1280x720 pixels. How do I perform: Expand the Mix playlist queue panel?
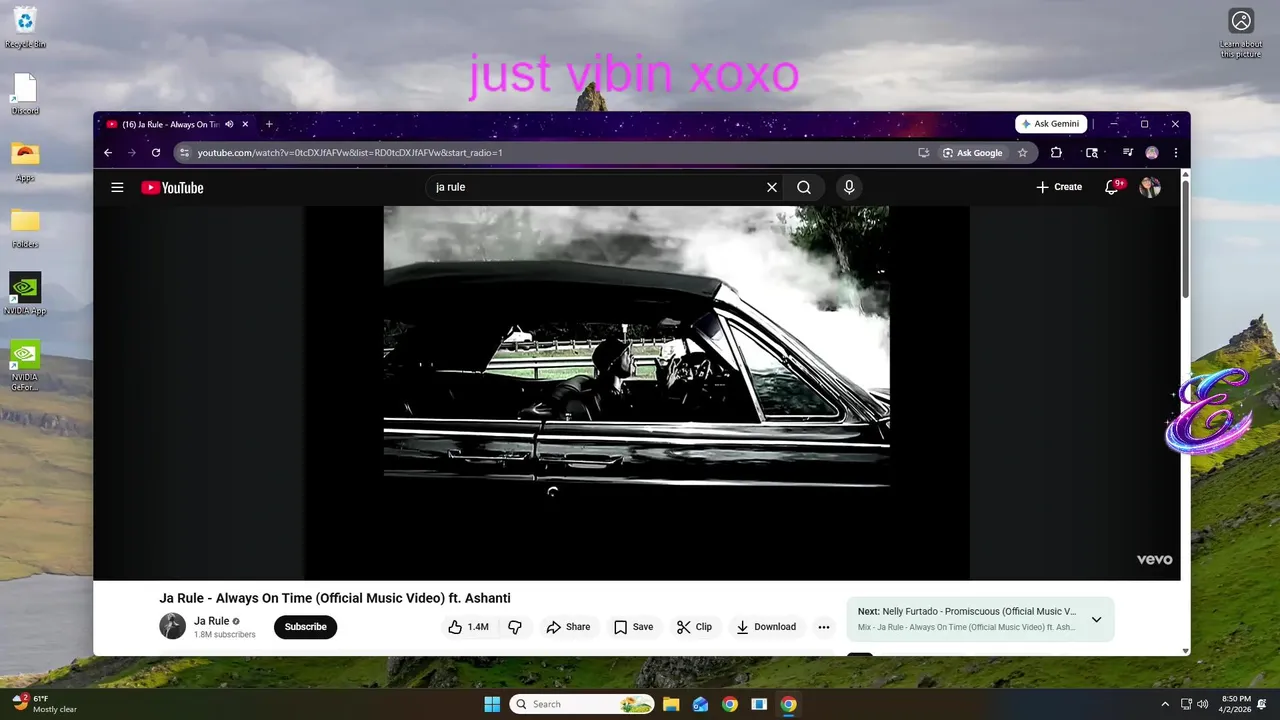1096,620
